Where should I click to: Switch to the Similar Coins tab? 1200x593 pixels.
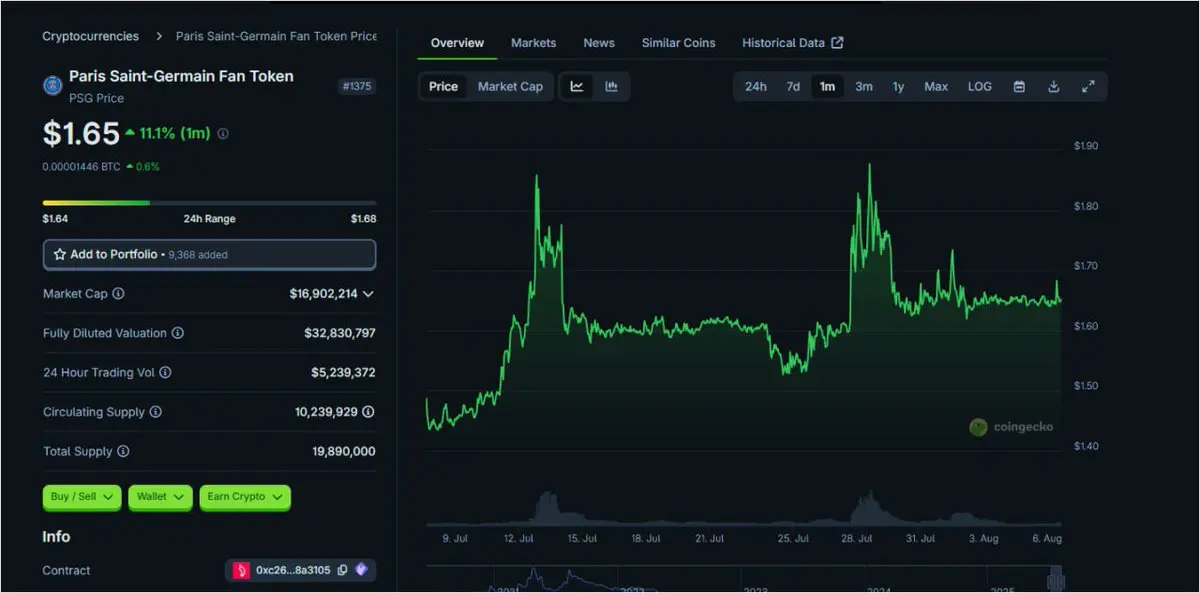point(679,43)
